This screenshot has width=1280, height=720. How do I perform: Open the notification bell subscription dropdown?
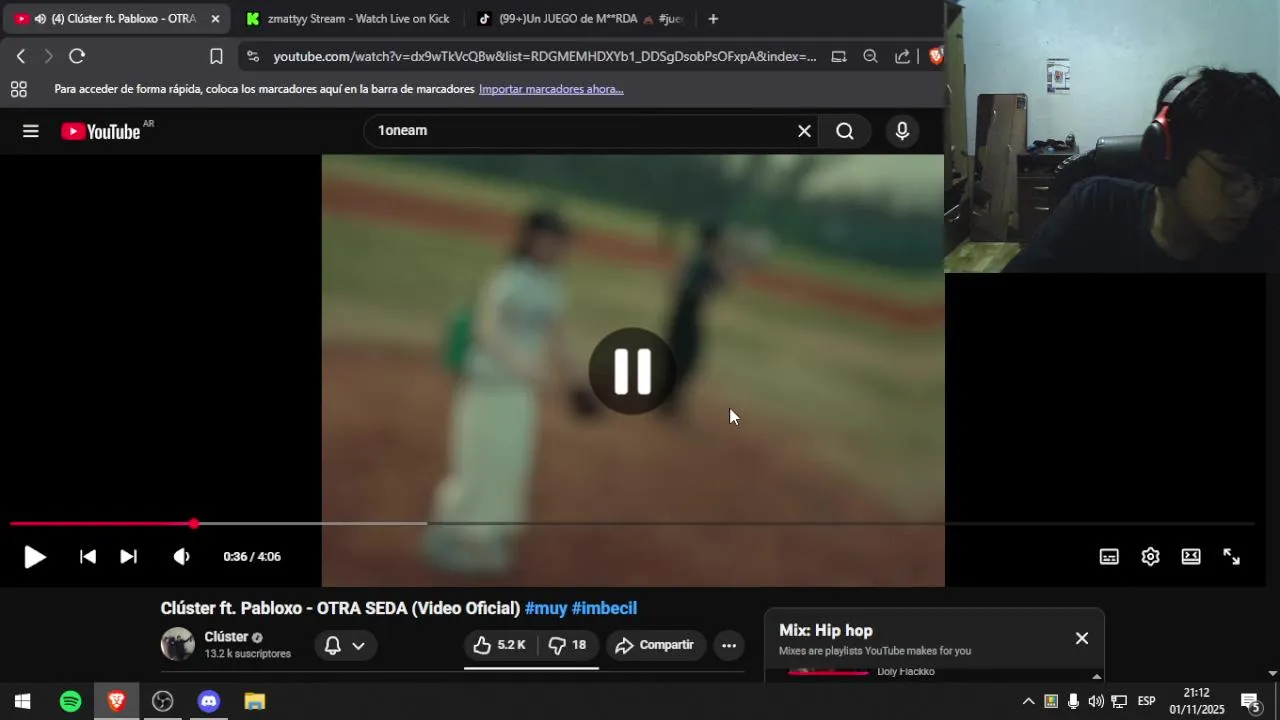tap(346, 646)
